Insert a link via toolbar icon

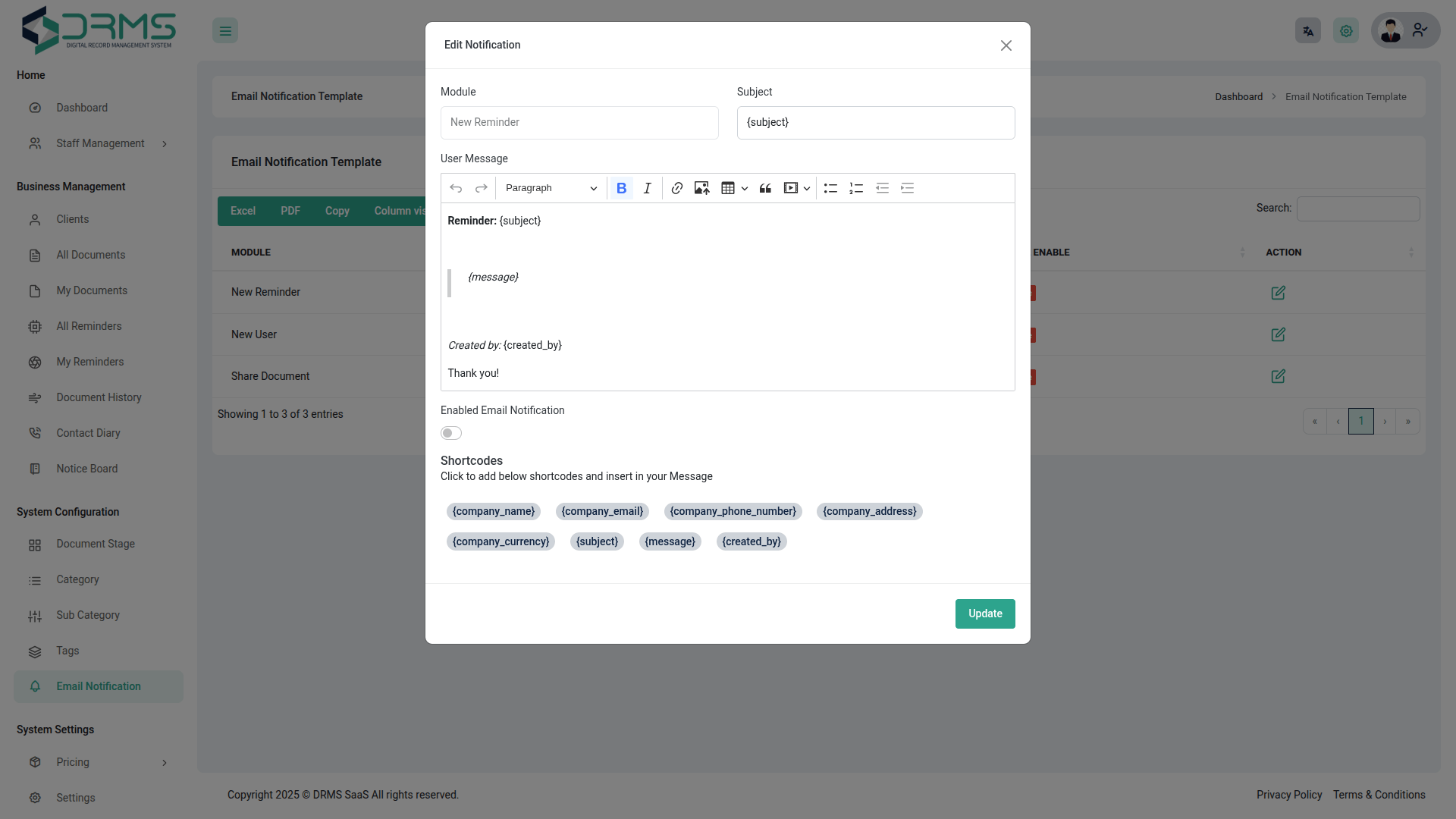[676, 188]
